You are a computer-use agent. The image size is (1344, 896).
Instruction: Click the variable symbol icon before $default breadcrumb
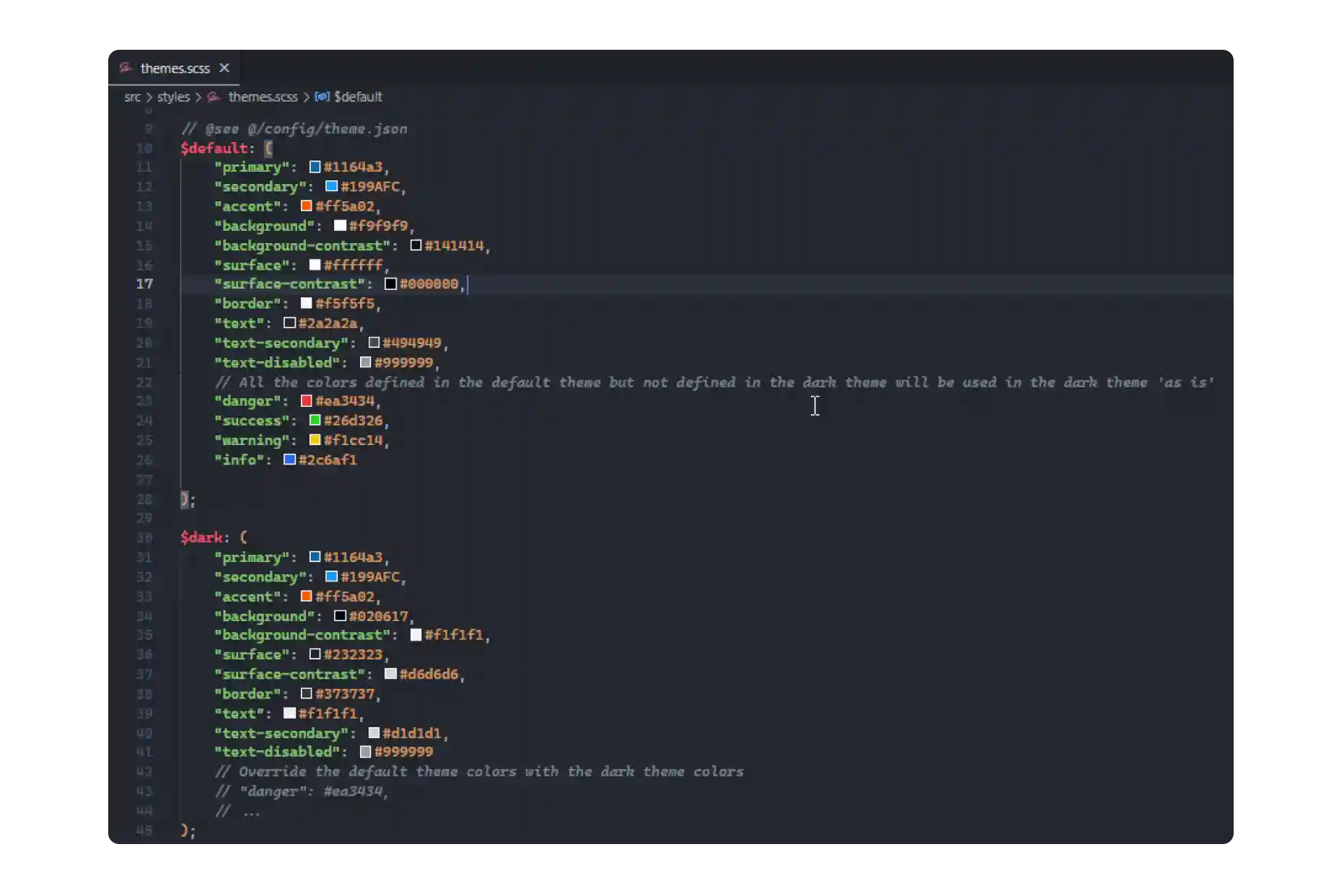click(x=322, y=97)
